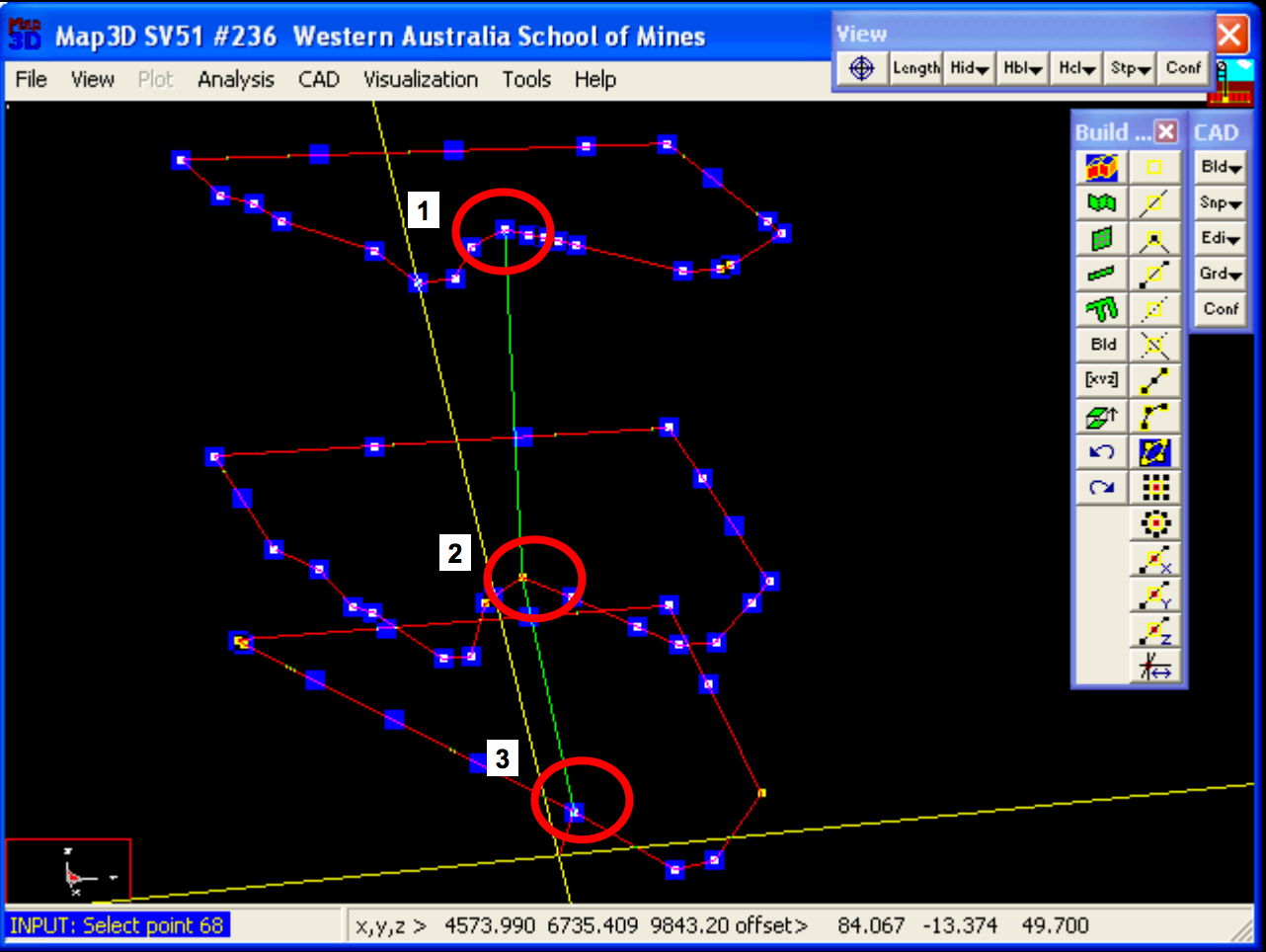The image size is (1266, 952).
Task: Click the green plane with up-arrow icon
Action: pyautogui.click(x=1102, y=417)
